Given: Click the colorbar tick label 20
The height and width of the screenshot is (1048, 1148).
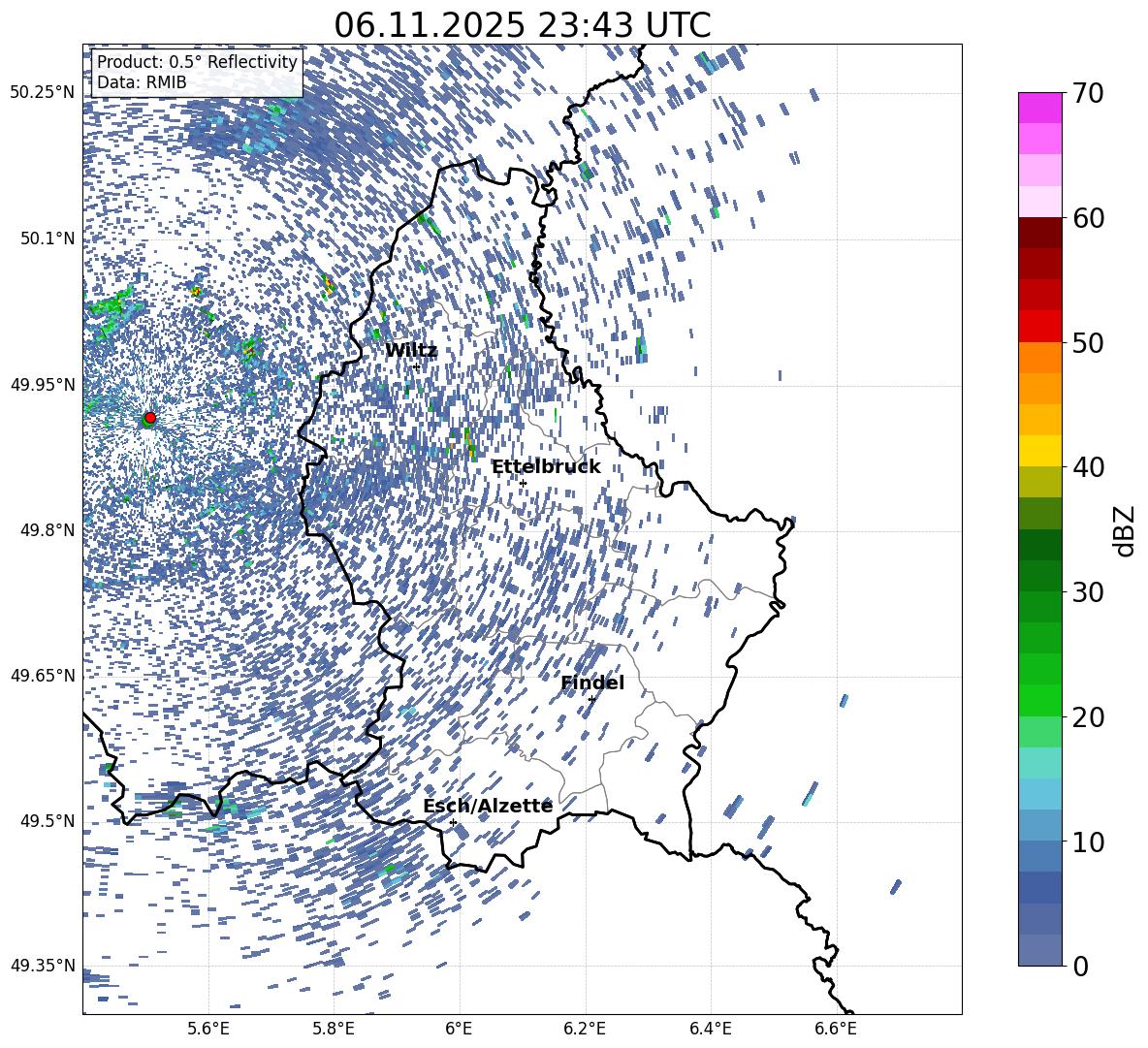Looking at the screenshot, I should (x=1088, y=716).
